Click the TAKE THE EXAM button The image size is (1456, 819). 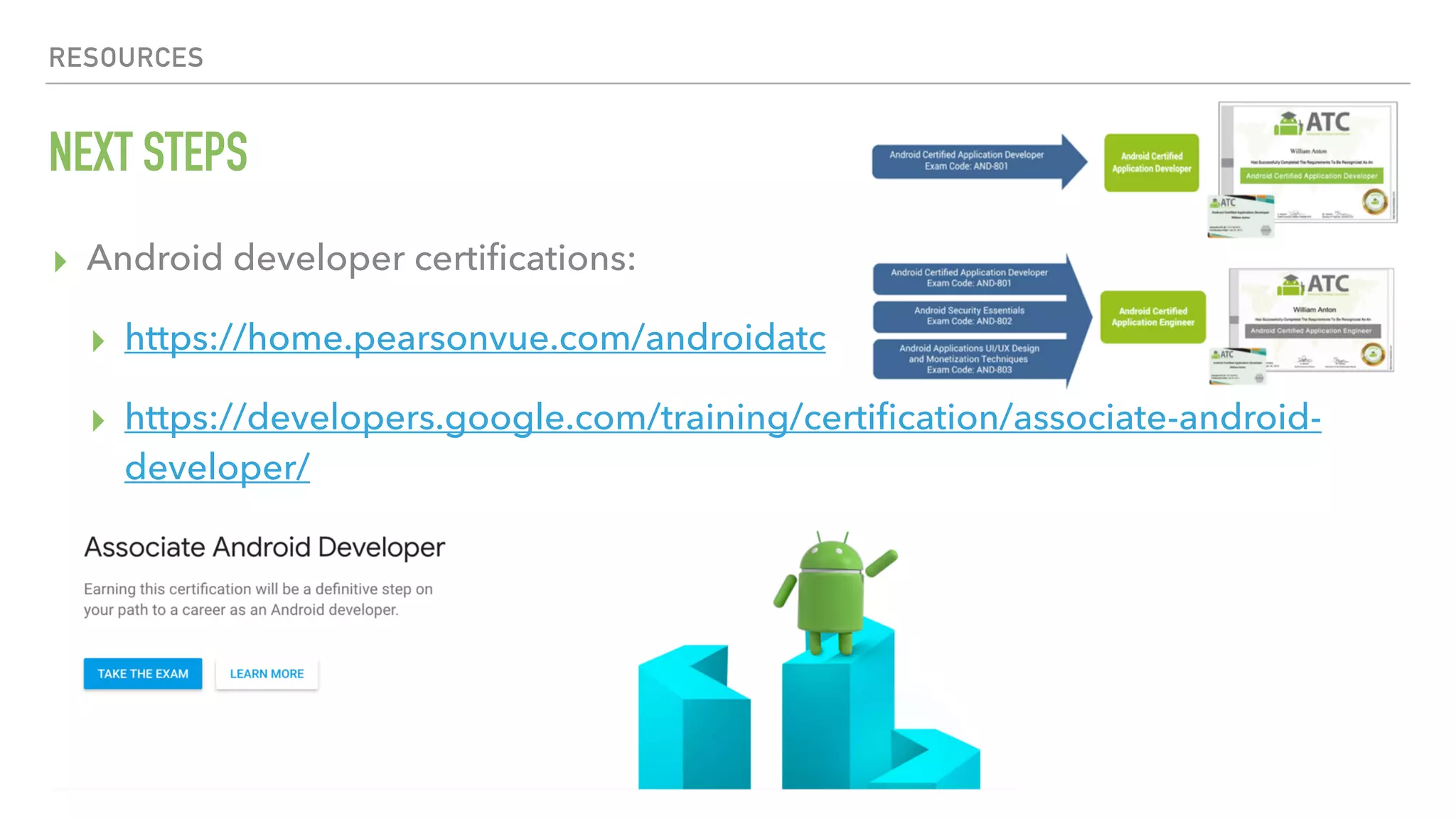pos(143,673)
